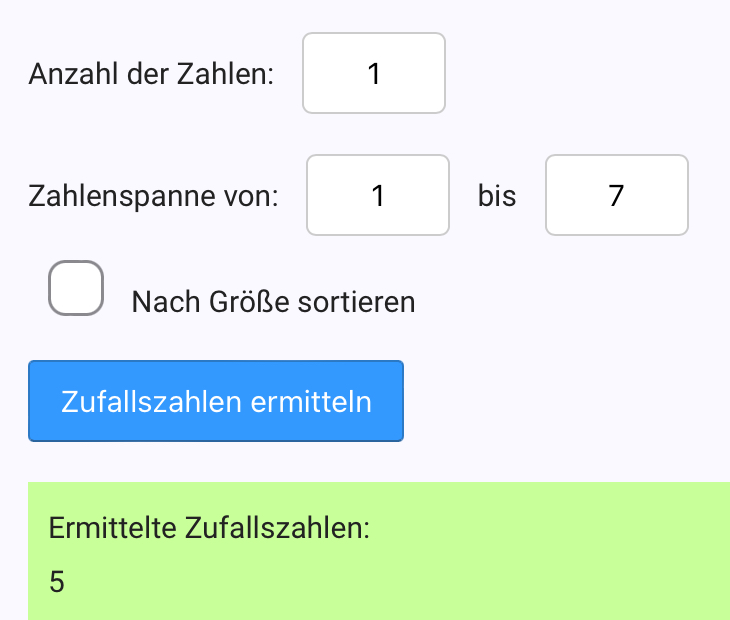Click the Anzahl der Zahlen label

(152, 75)
